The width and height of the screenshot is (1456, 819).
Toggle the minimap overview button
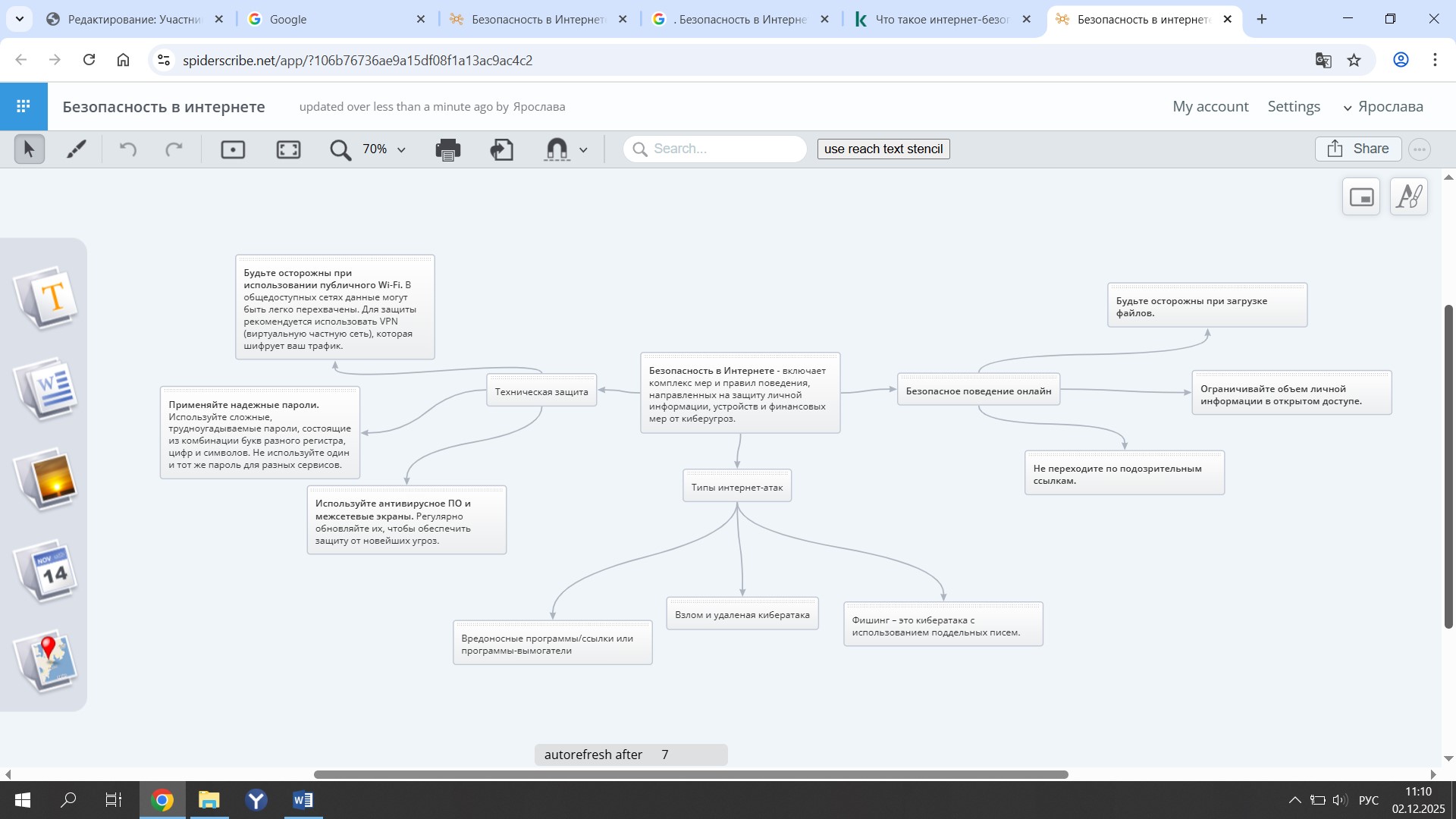click(x=1361, y=197)
